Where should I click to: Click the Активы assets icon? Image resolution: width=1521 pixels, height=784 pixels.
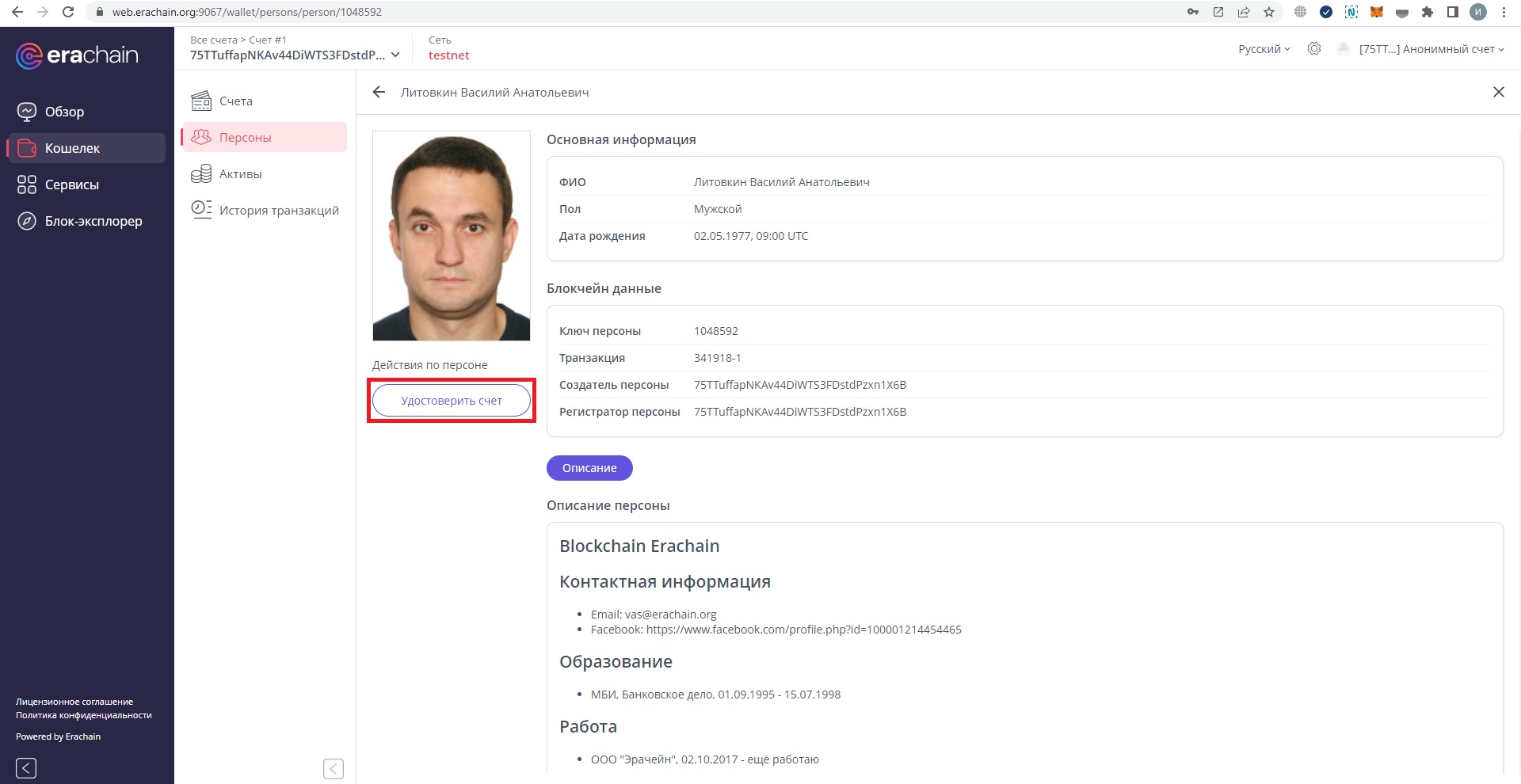click(x=202, y=173)
